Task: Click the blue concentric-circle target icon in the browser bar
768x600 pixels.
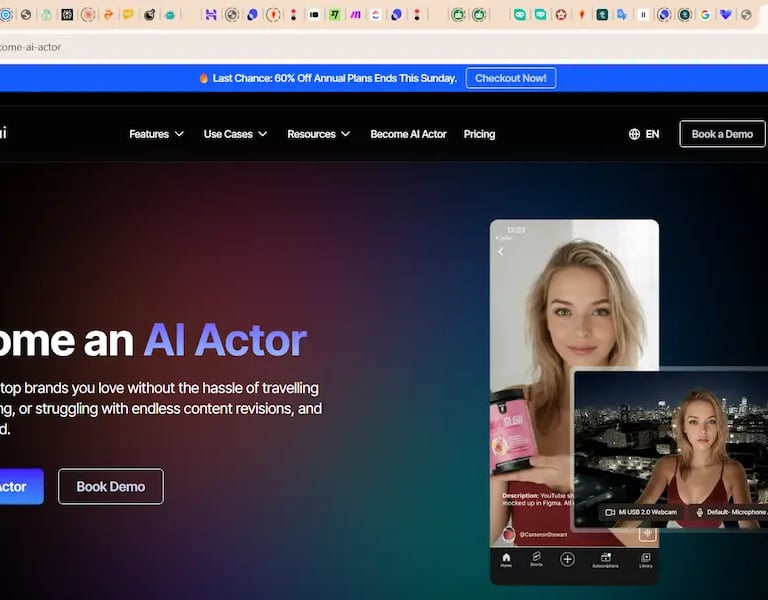Action: [x=6, y=15]
